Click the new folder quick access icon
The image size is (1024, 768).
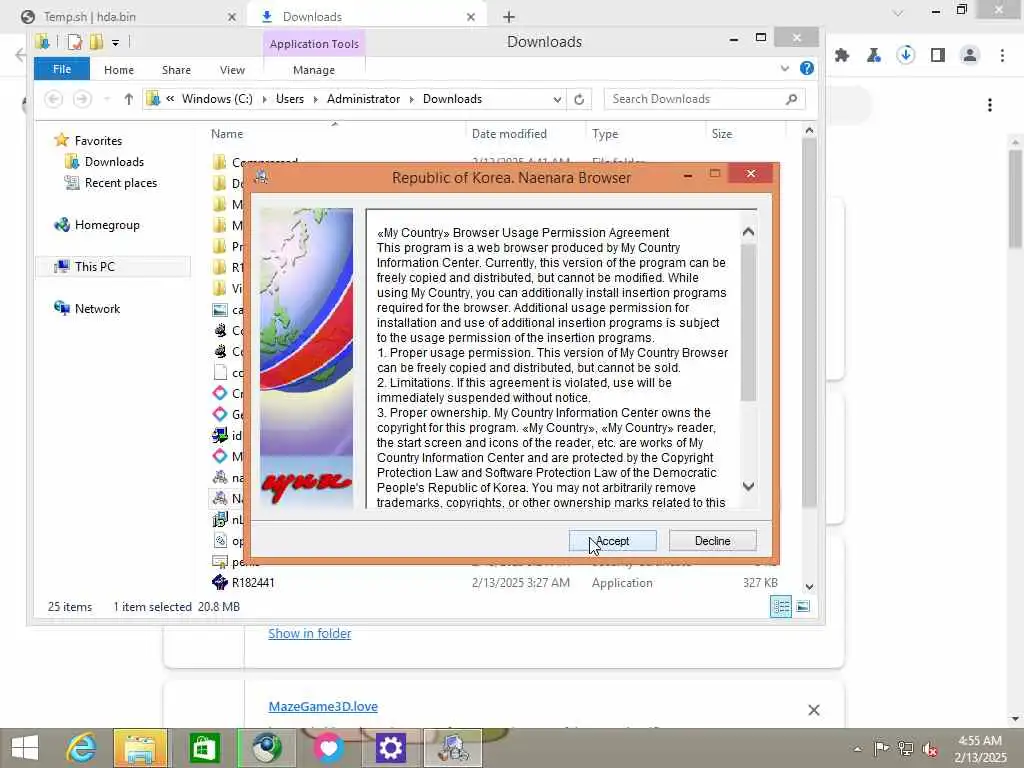pyautogui.click(x=96, y=42)
